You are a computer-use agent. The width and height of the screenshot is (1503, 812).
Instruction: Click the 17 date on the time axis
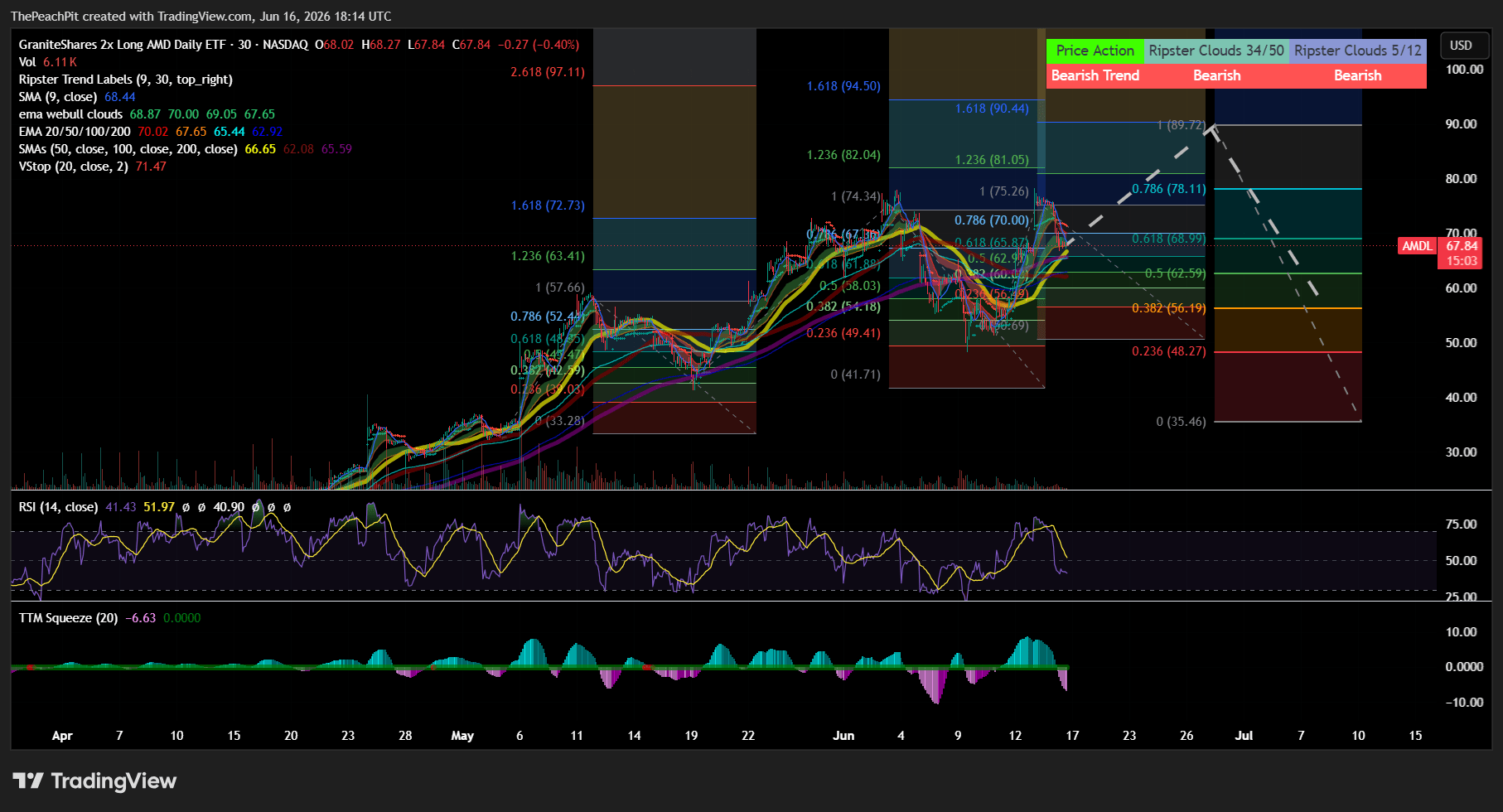tap(1072, 736)
